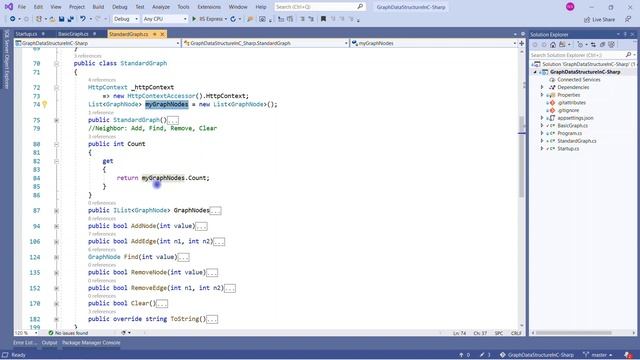Click the Find in Files toolbar icon
The image size is (640, 360).
tap(250, 19)
